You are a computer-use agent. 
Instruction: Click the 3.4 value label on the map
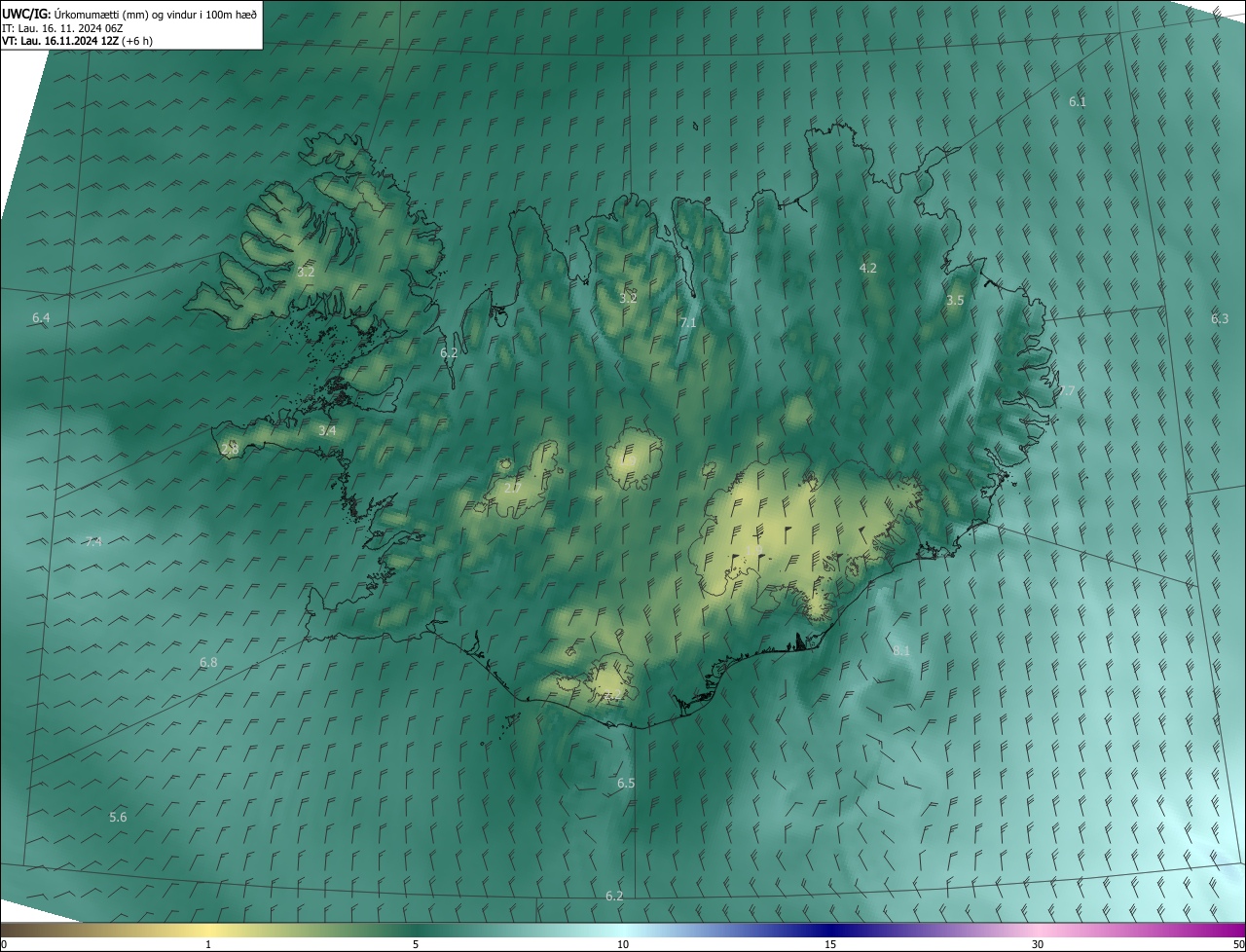click(327, 430)
